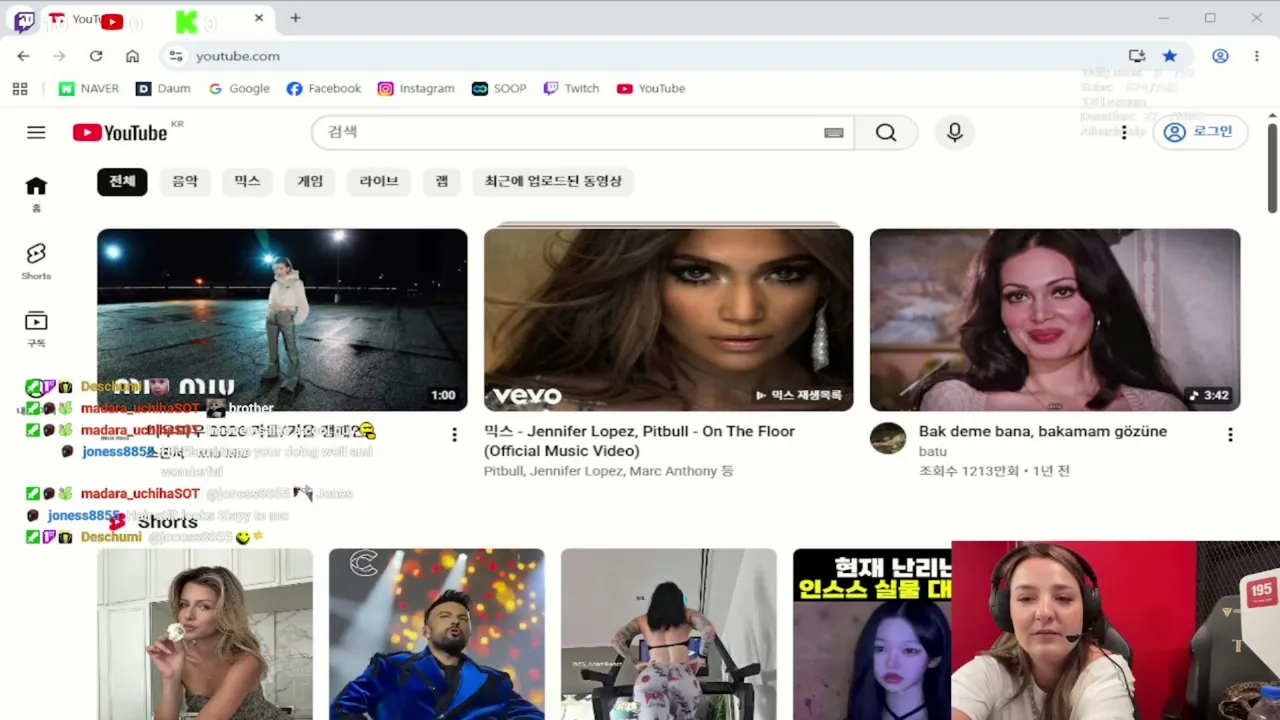This screenshot has height=720, width=1280.
Task: Click the 로그인 sign-in button
Action: (1200, 132)
